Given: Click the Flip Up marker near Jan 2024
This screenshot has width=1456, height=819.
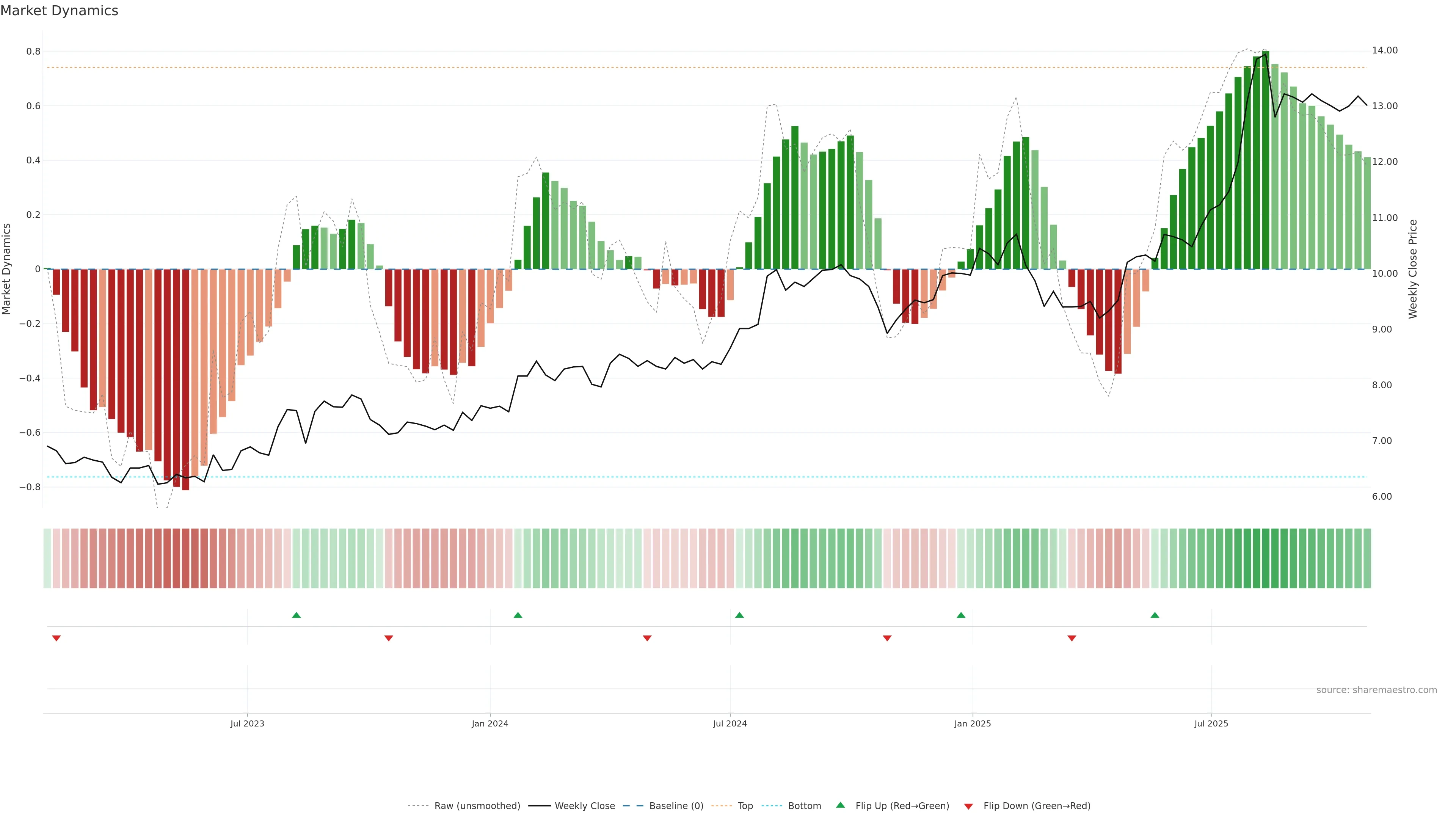Looking at the screenshot, I should (518, 615).
